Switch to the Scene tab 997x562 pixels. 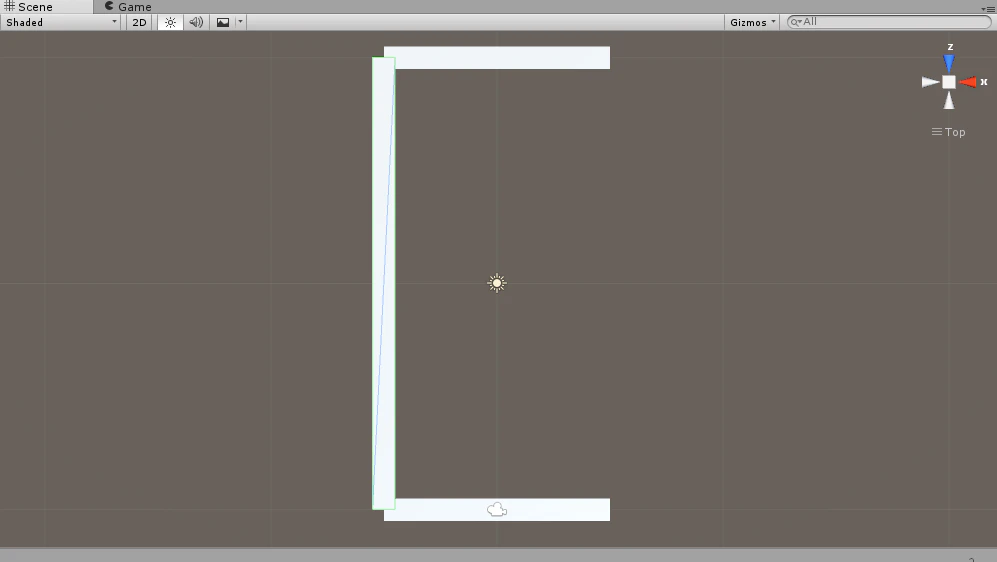point(46,6)
